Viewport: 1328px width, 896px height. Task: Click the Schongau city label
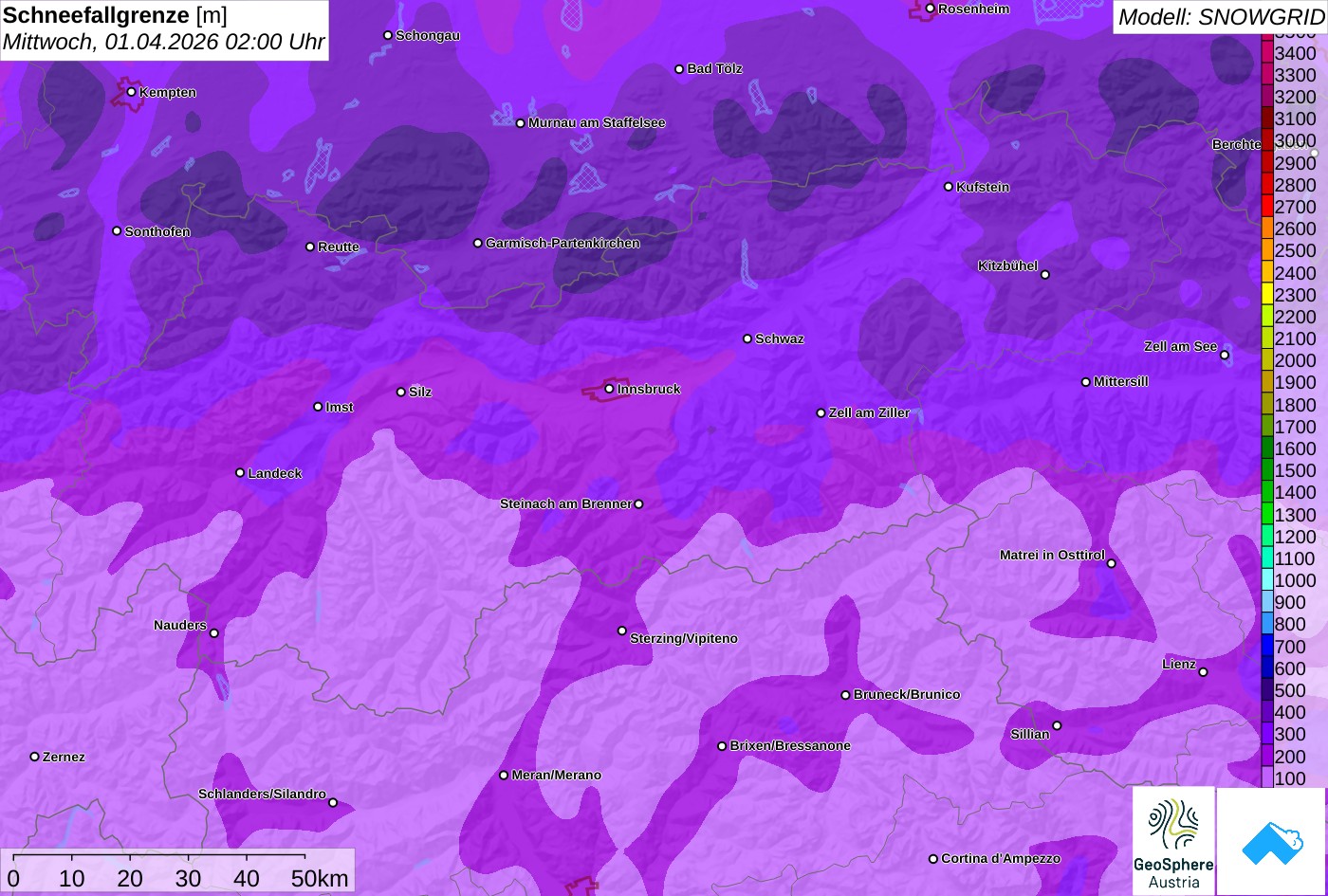[x=428, y=35]
